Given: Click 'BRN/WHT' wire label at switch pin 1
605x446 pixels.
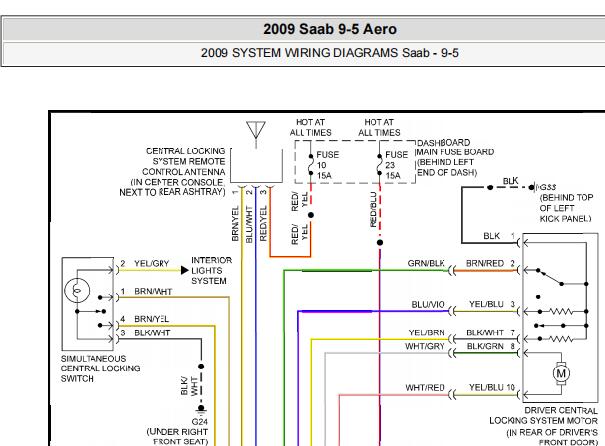Looking at the screenshot, I should point(153,292).
